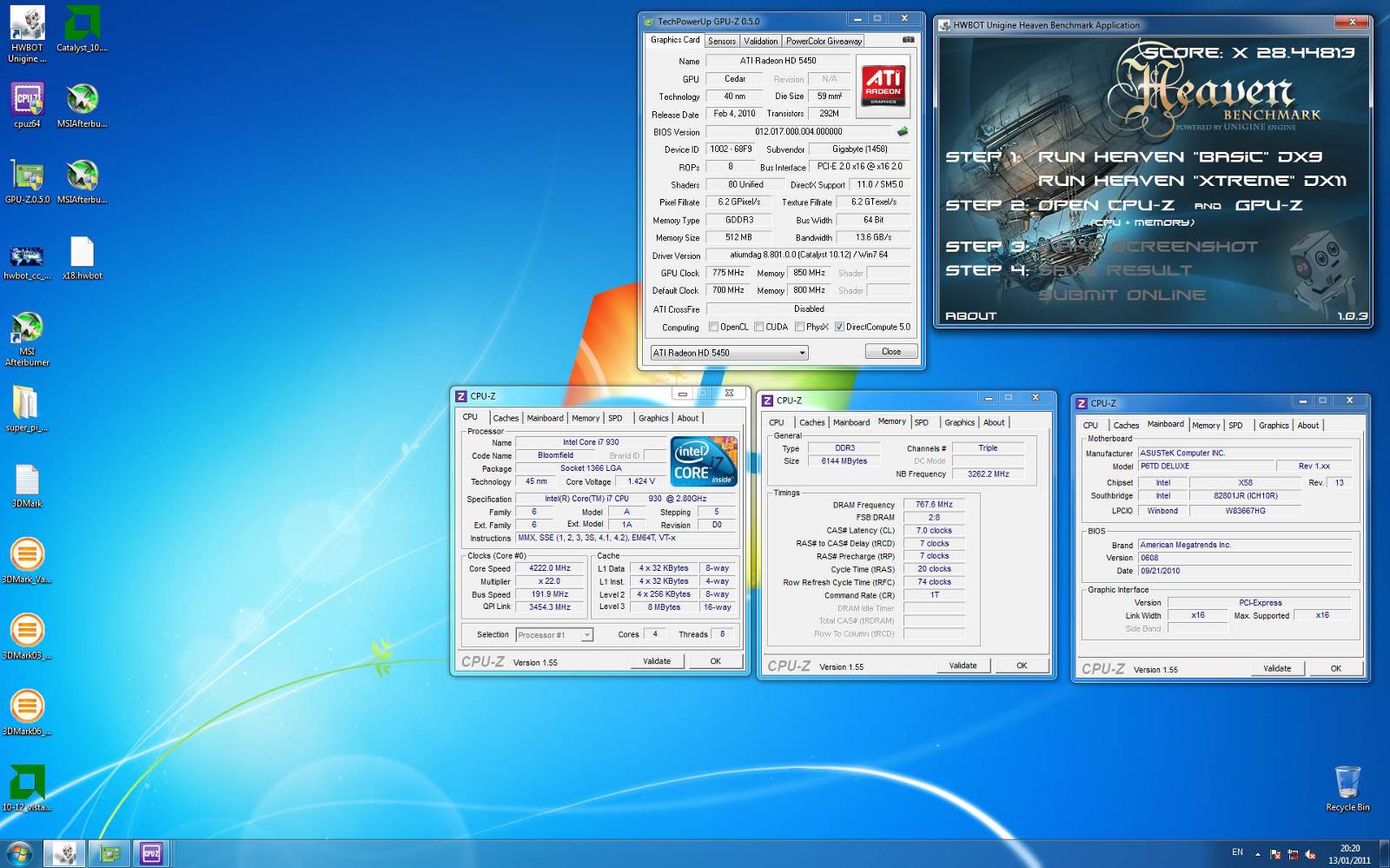Open the first MSIAfterburner icon beside cpuz64
This screenshot has width=1390, height=868.
coord(82,104)
